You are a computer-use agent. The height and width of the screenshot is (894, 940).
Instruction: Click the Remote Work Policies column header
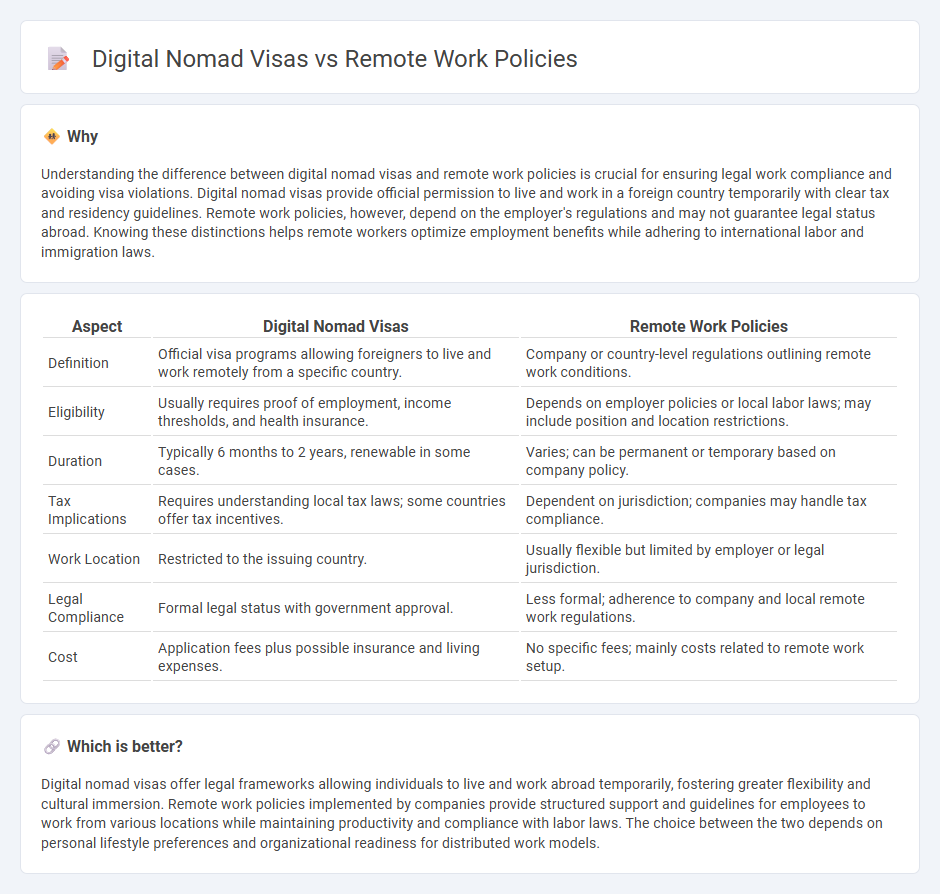tap(709, 326)
